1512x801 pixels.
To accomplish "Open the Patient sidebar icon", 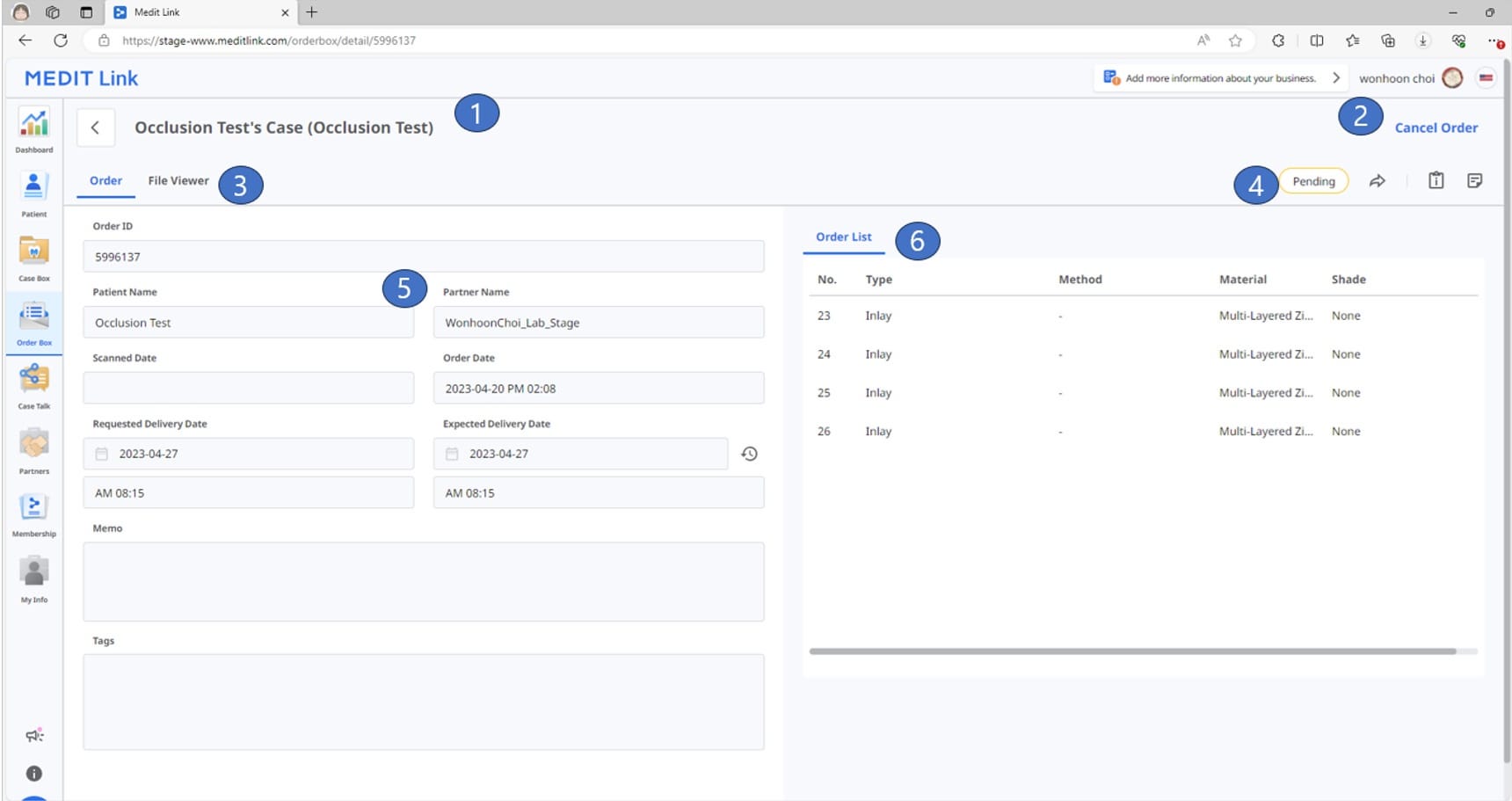I will 33,194.
